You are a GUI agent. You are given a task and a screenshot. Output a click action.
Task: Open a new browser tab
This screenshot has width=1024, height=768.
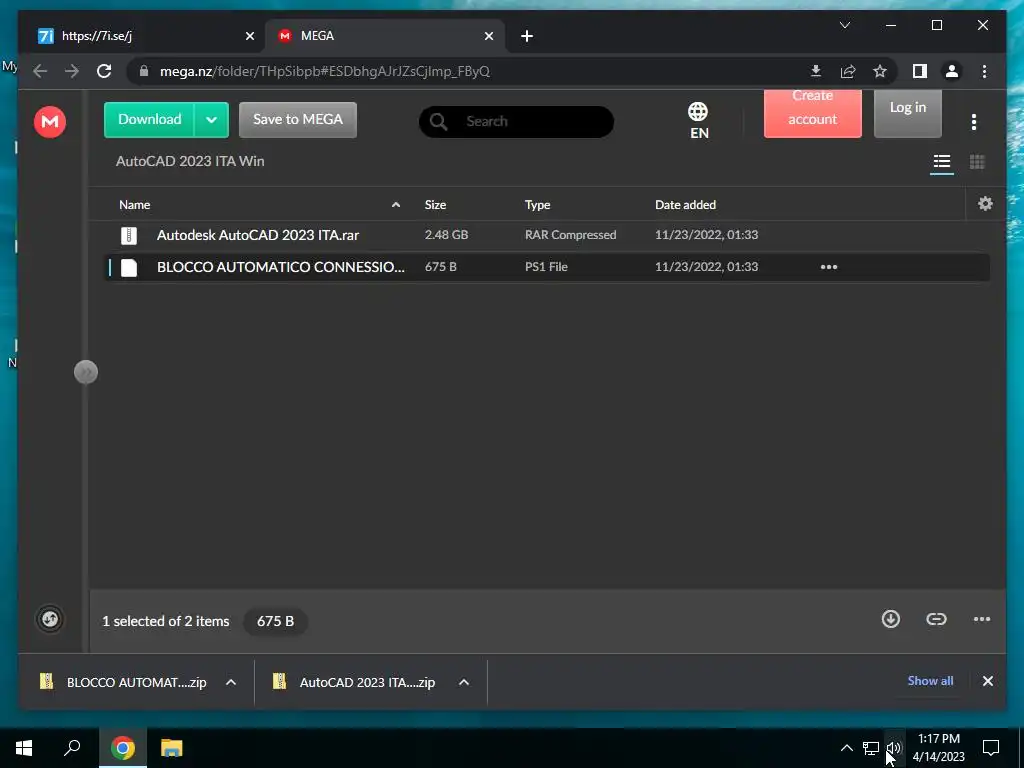527,36
